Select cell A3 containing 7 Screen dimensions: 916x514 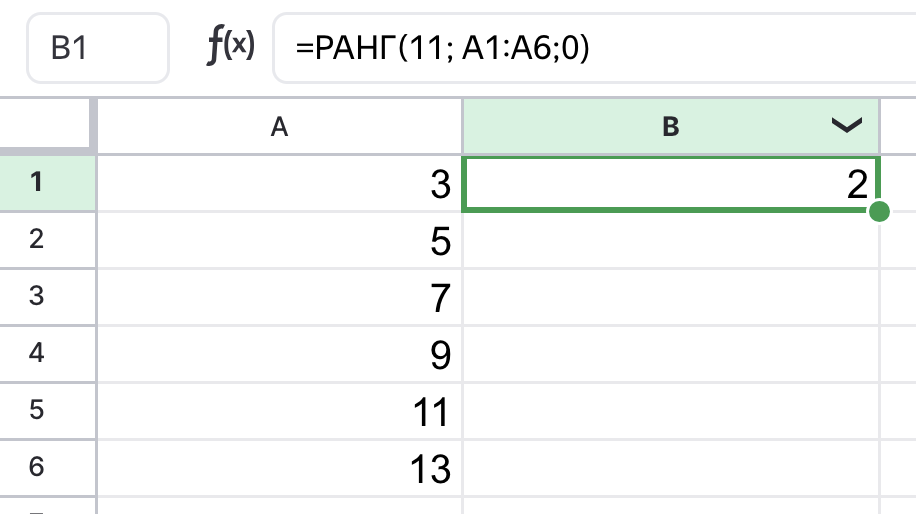click(x=280, y=297)
